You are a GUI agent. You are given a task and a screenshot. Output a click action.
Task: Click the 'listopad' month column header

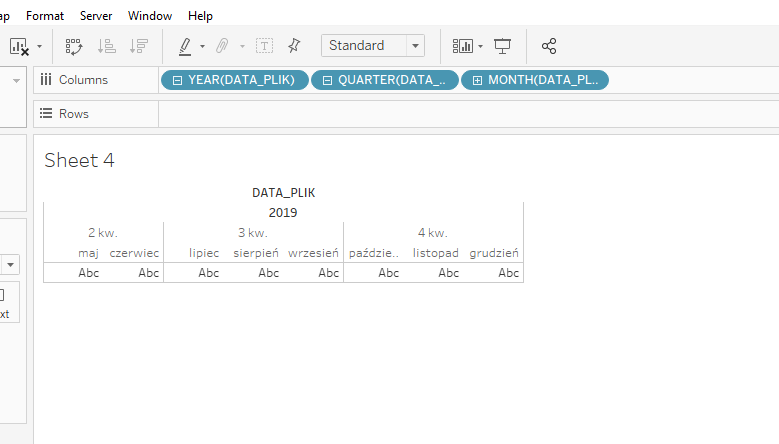(435, 253)
